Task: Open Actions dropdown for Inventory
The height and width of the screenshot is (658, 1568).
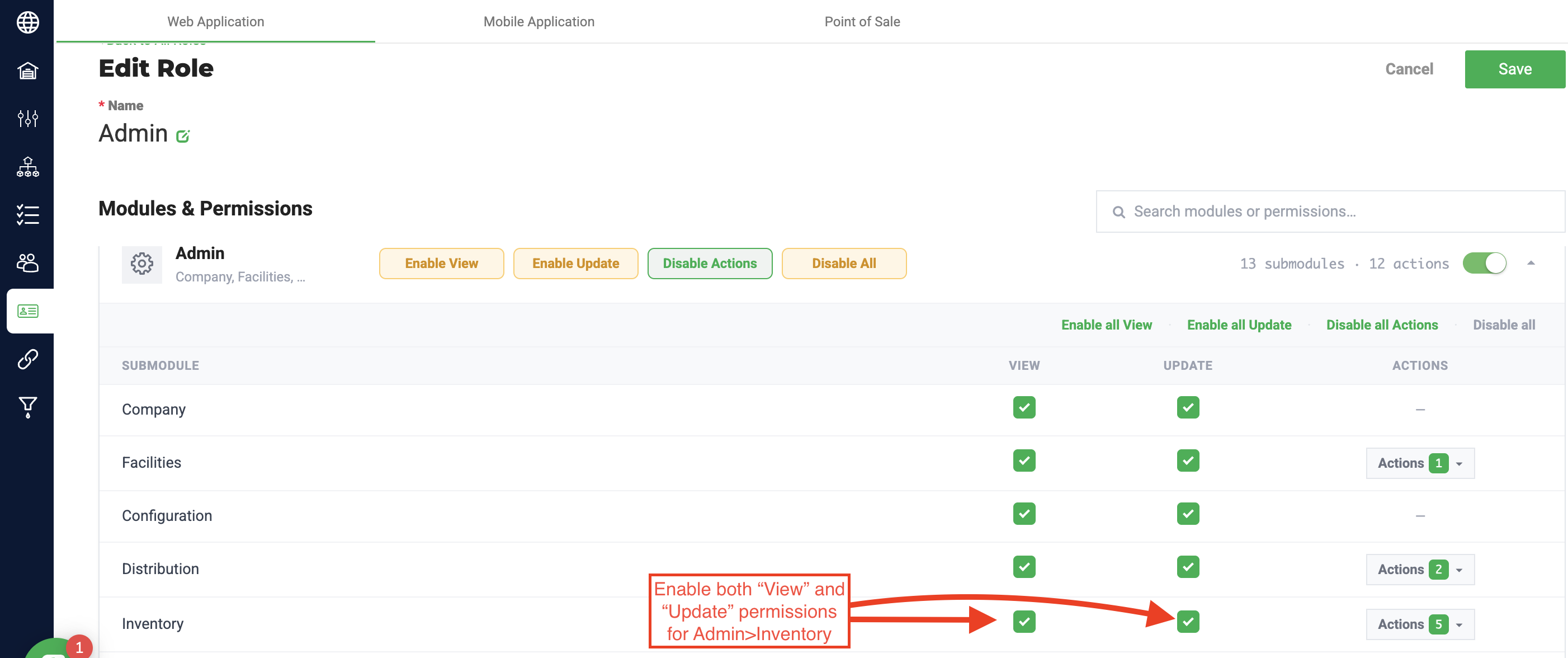Action: tap(1419, 624)
